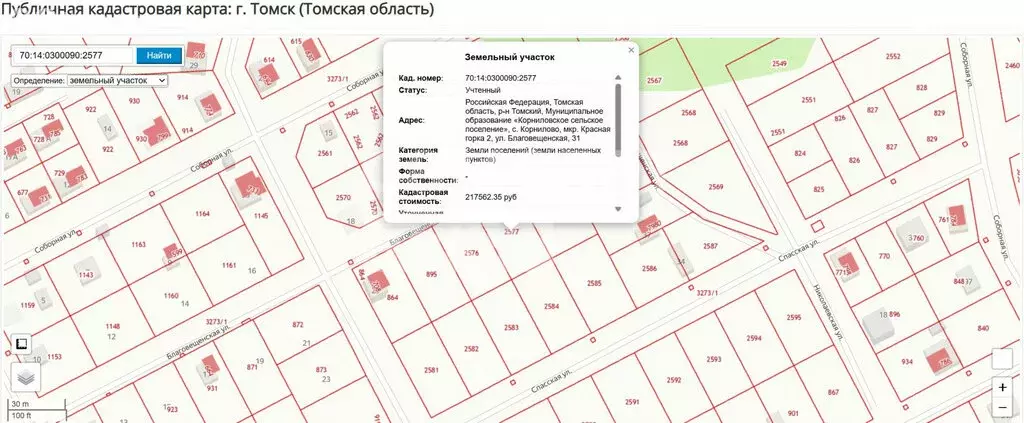Click the cadastral value 217562.35 руб
This screenshot has width=1024, height=423.
pyautogui.click(x=490, y=196)
